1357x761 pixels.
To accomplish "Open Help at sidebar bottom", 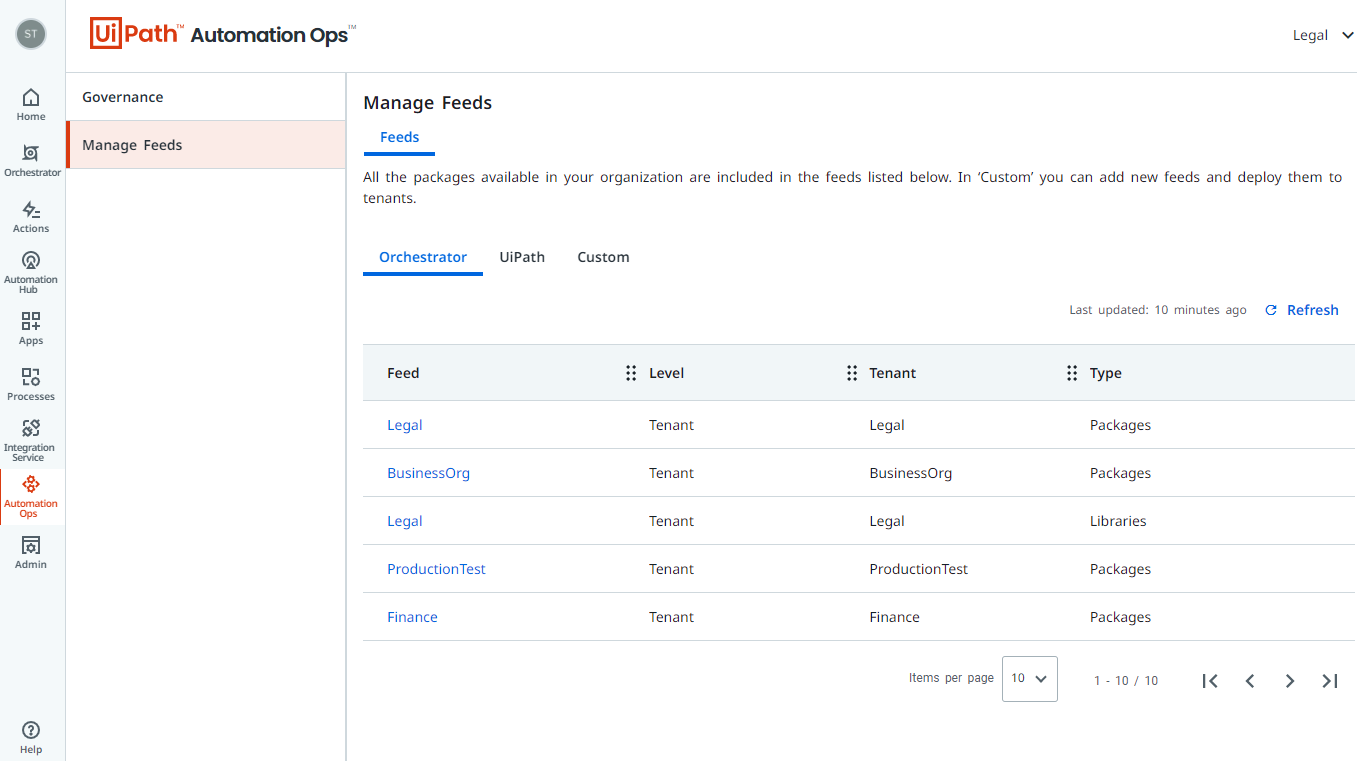I will (31, 738).
